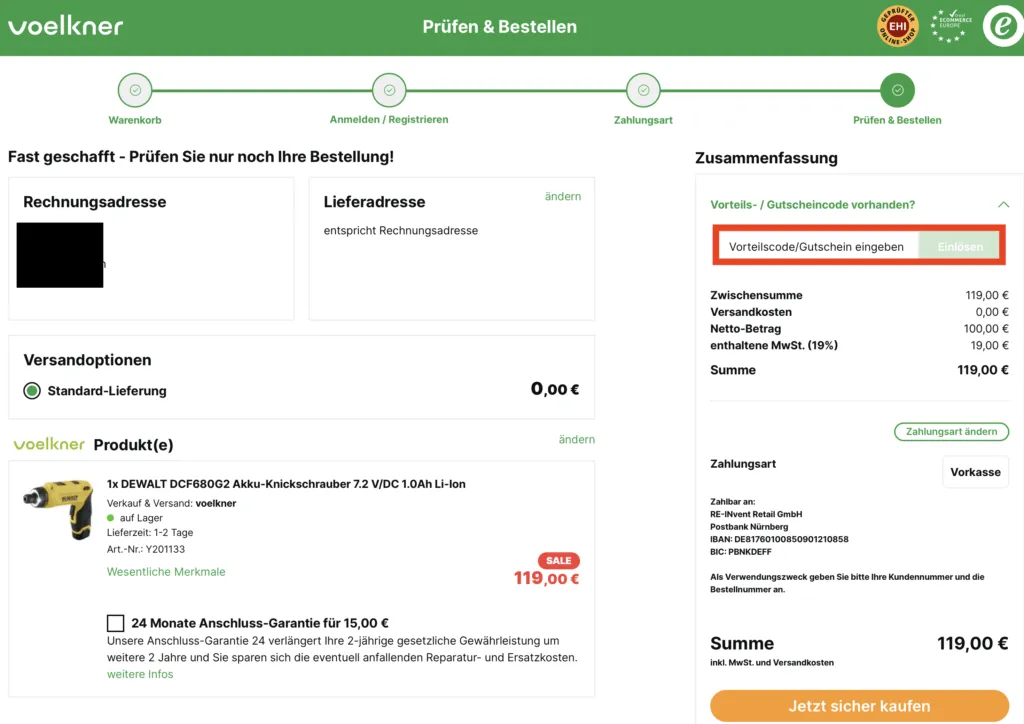Click the Anmelden / Registrieren step icon
This screenshot has width=1024, height=724.
point(389,89)
